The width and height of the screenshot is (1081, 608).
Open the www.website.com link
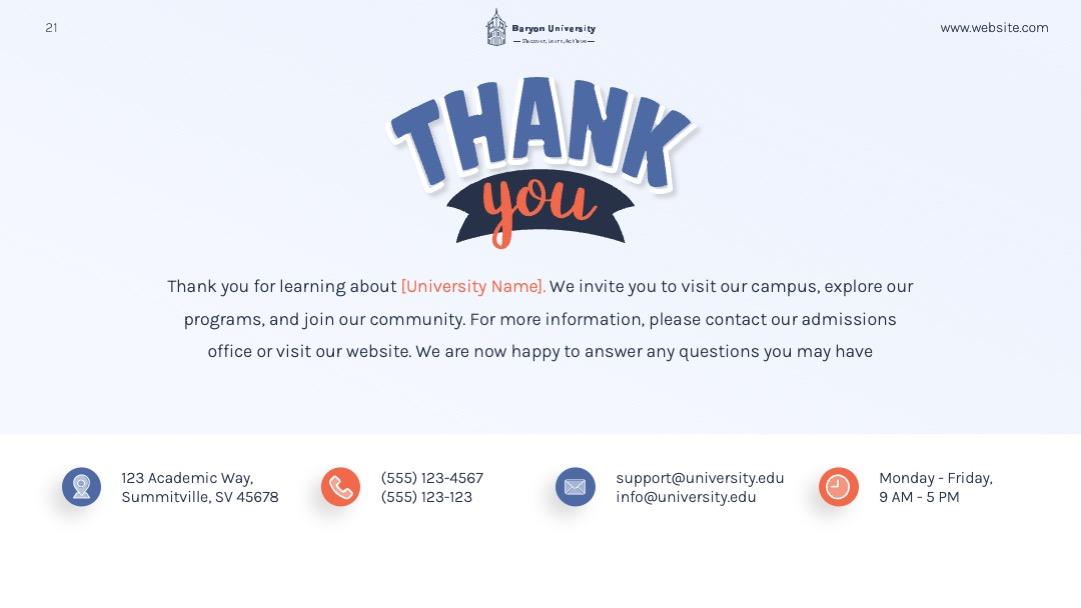pyautogui.click(x=994, y=28)
